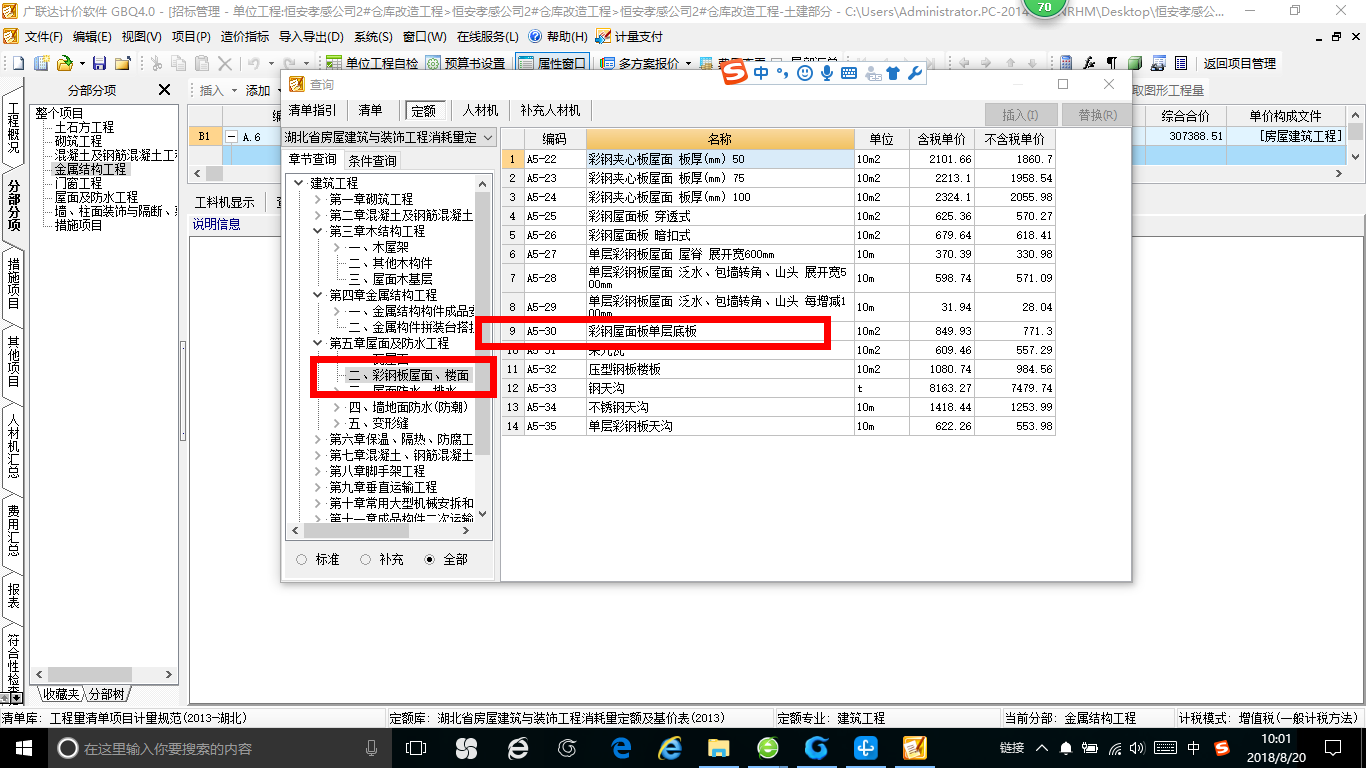1366x768 pixels.
Task: Click the Open folder icon in toolbar
Action: click(64, 63)
